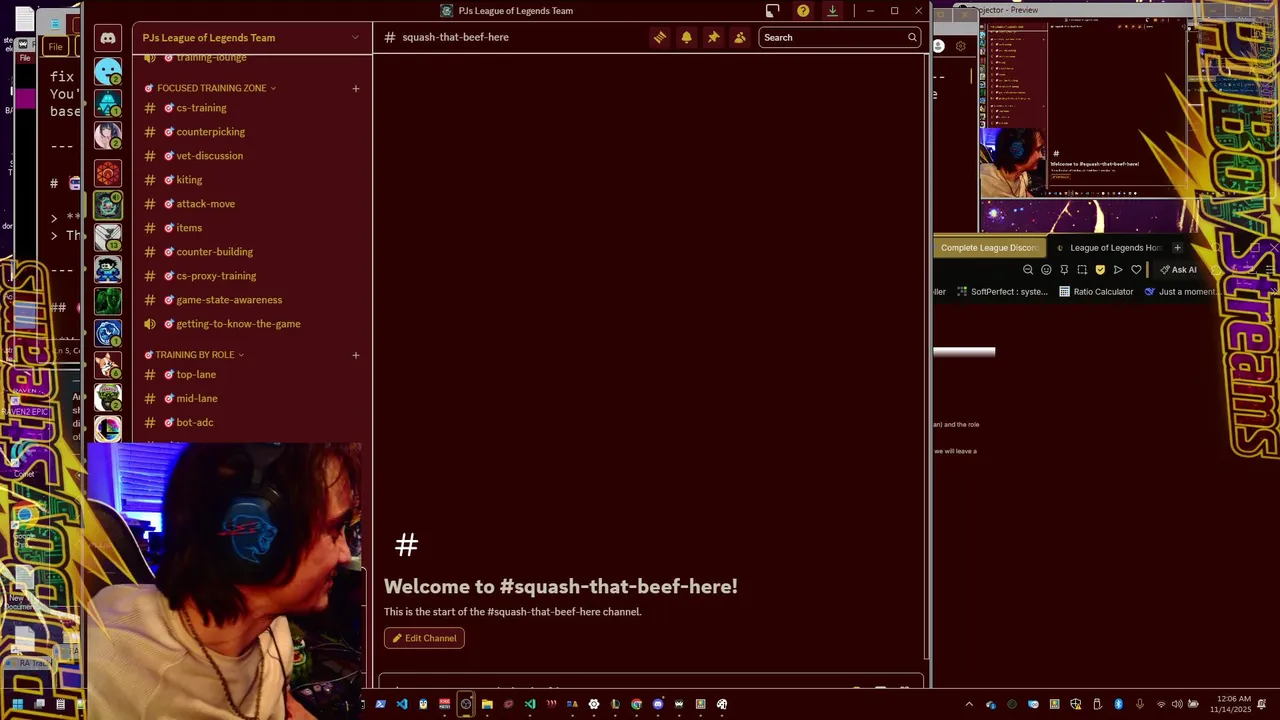Image resolution: width=1280 pixels, height=720 pixels.
Task: Click Chrome icon on the taskbar
Action: (x=636, y=704)
